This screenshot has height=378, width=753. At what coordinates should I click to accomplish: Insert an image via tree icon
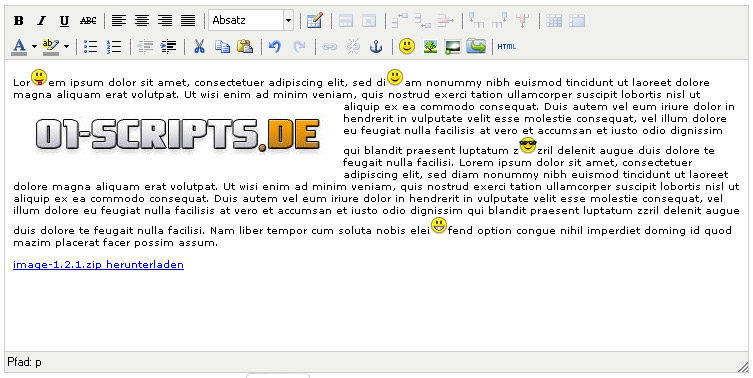430,47
